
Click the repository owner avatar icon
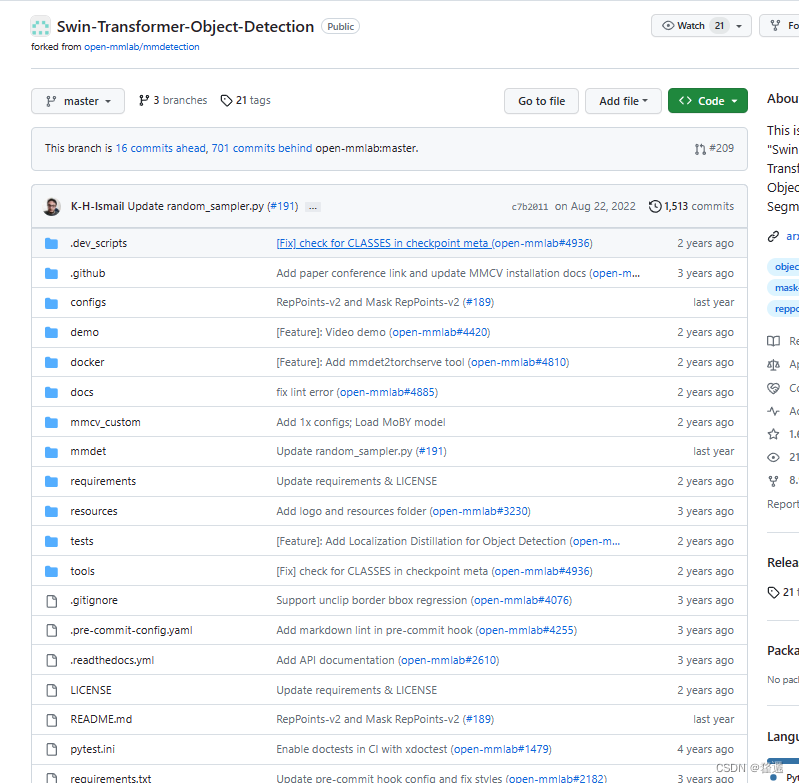coord(40,26)
